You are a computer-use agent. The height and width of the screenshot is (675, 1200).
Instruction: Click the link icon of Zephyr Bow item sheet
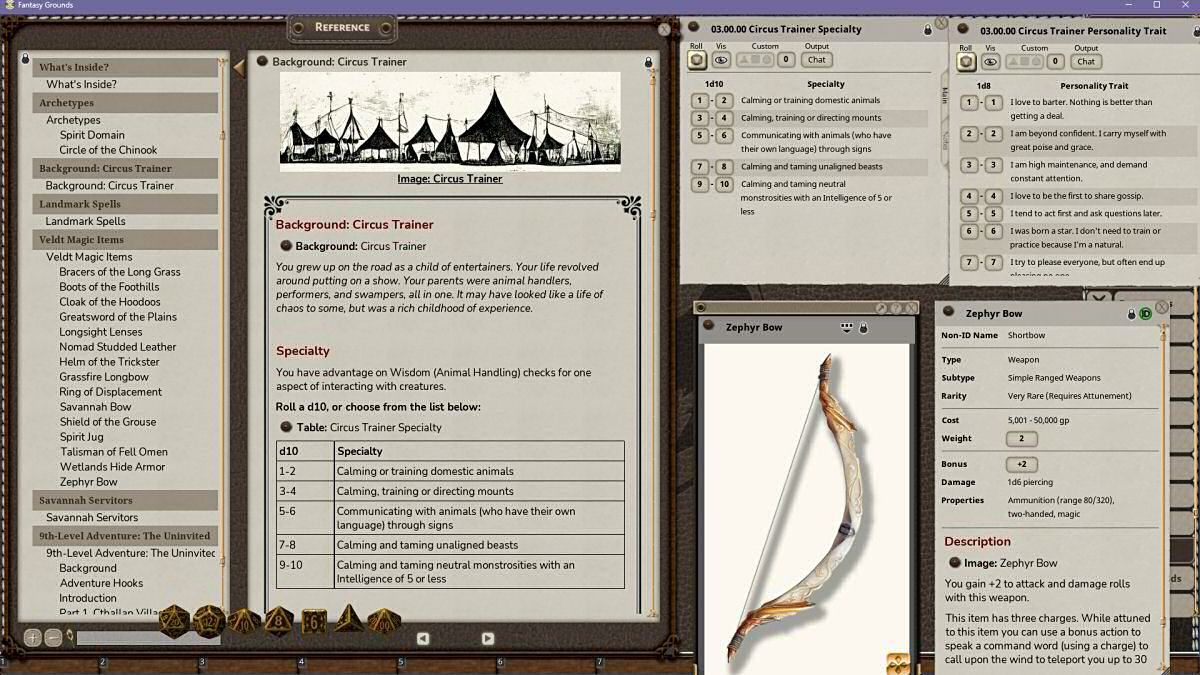[x=950, y=313]
